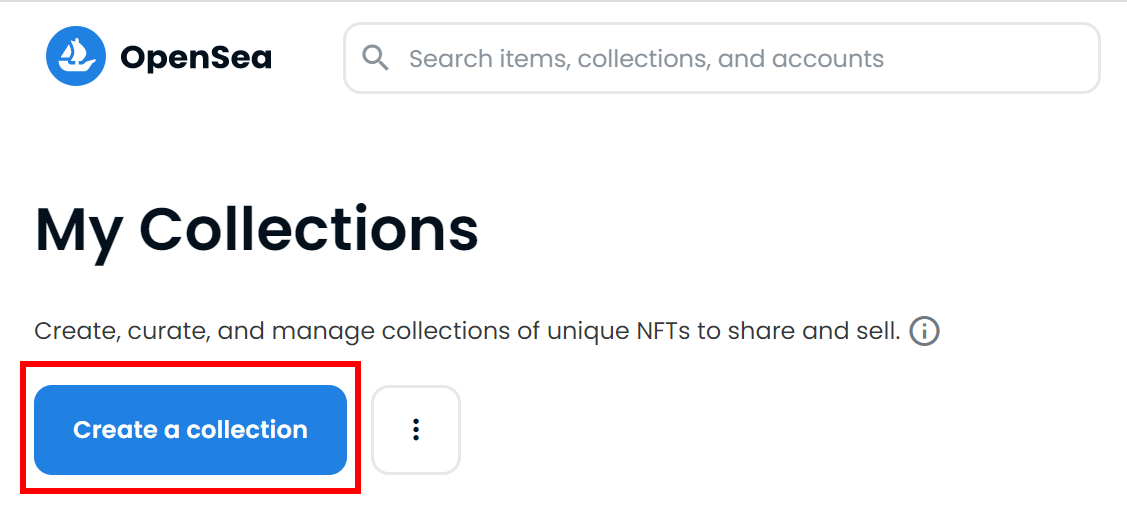
Task: Click the collections description text line
Action: [x=467, y=331]
